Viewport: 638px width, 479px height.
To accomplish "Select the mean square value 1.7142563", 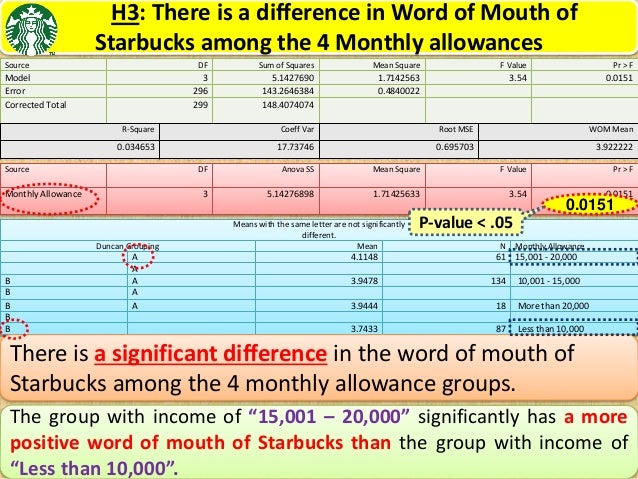I will tap(399, 78).
